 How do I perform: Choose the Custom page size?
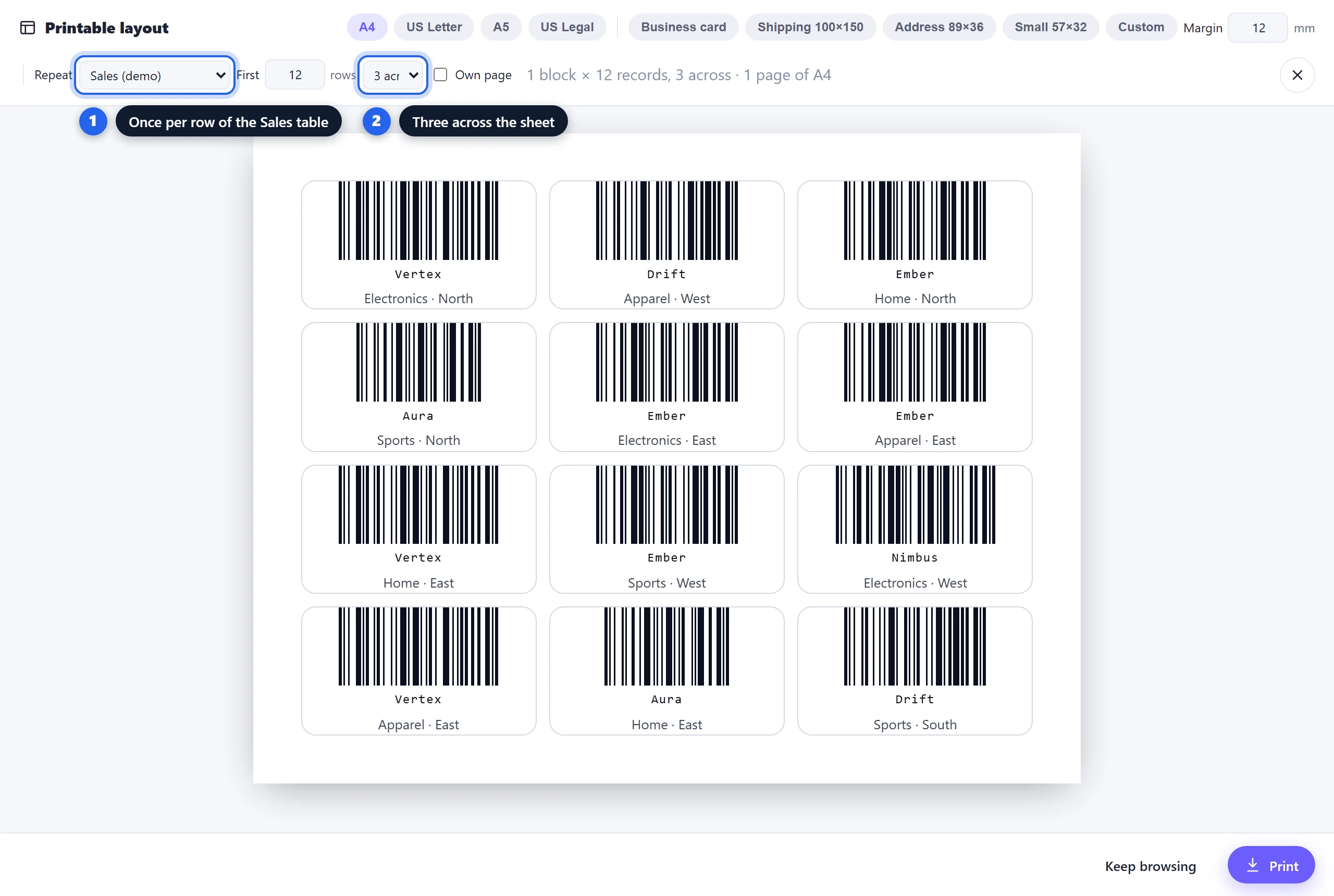click(1141, 27)
